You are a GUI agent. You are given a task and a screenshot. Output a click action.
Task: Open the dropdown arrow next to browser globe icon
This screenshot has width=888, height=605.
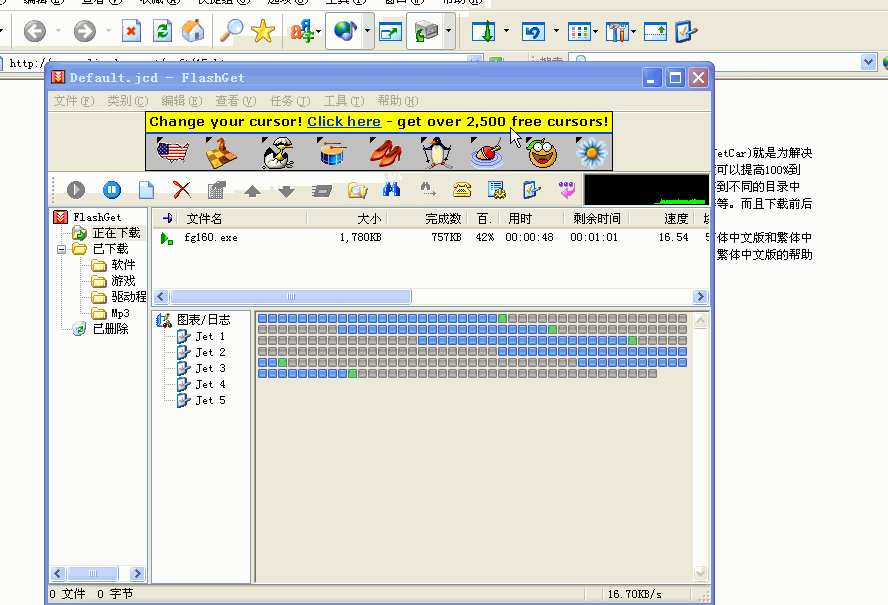pyautogui.click(x=367, y=31)
